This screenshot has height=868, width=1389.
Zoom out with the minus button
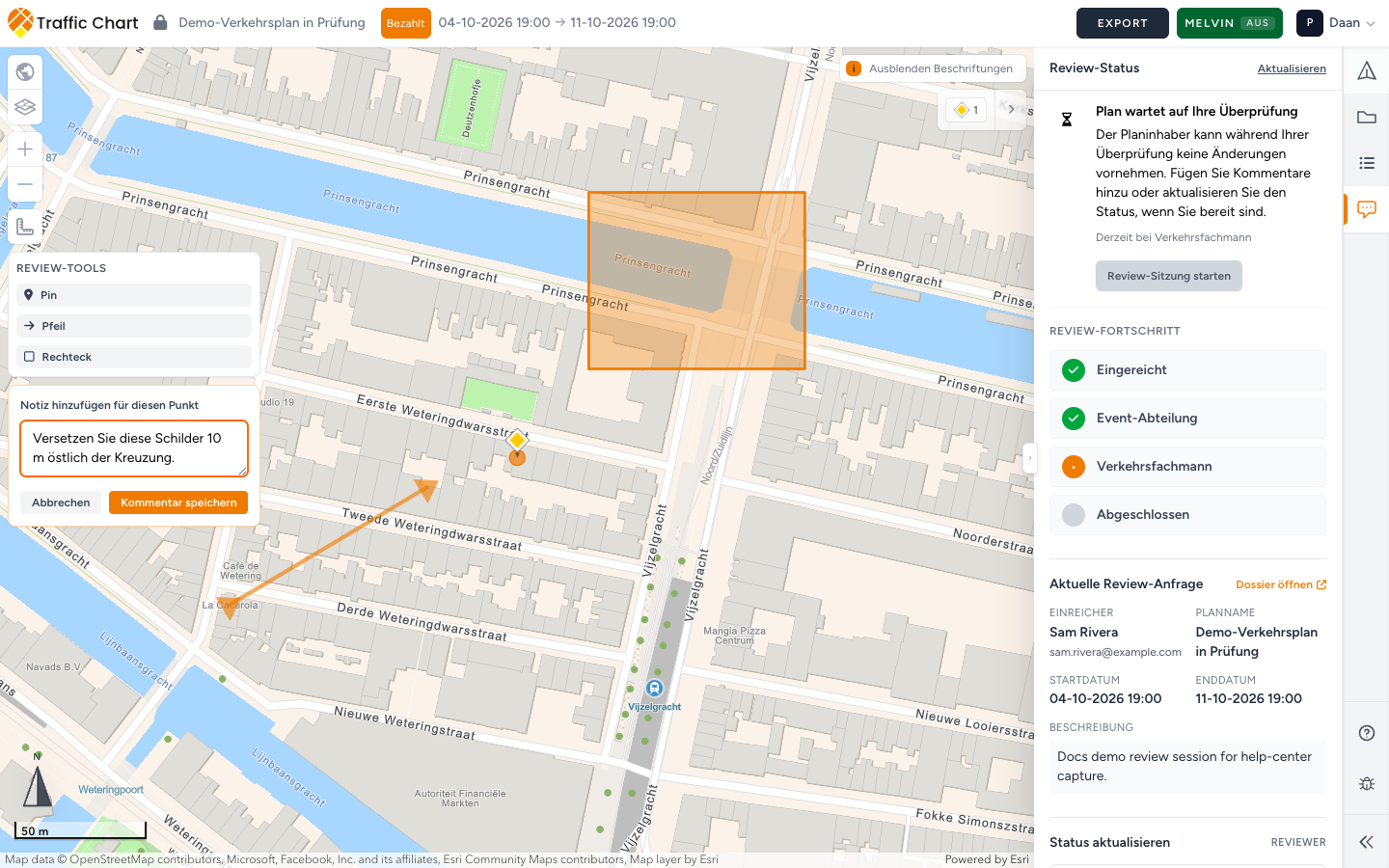tap(25, 184)
